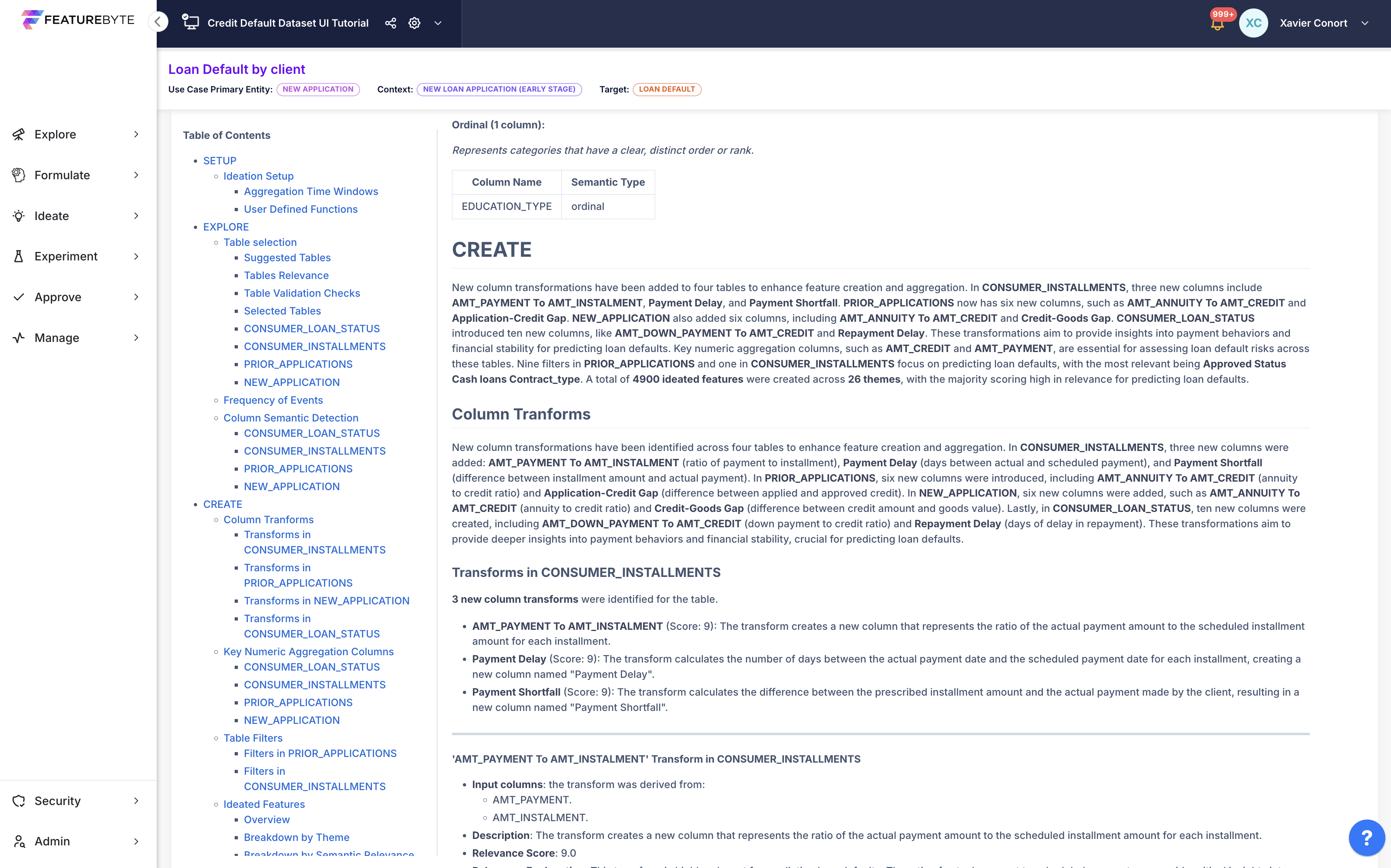Image resolution: width=1391 pixels, height=868 pixels.
Task: Expand the tutorial title chevron dropdown
Action: 438,23
